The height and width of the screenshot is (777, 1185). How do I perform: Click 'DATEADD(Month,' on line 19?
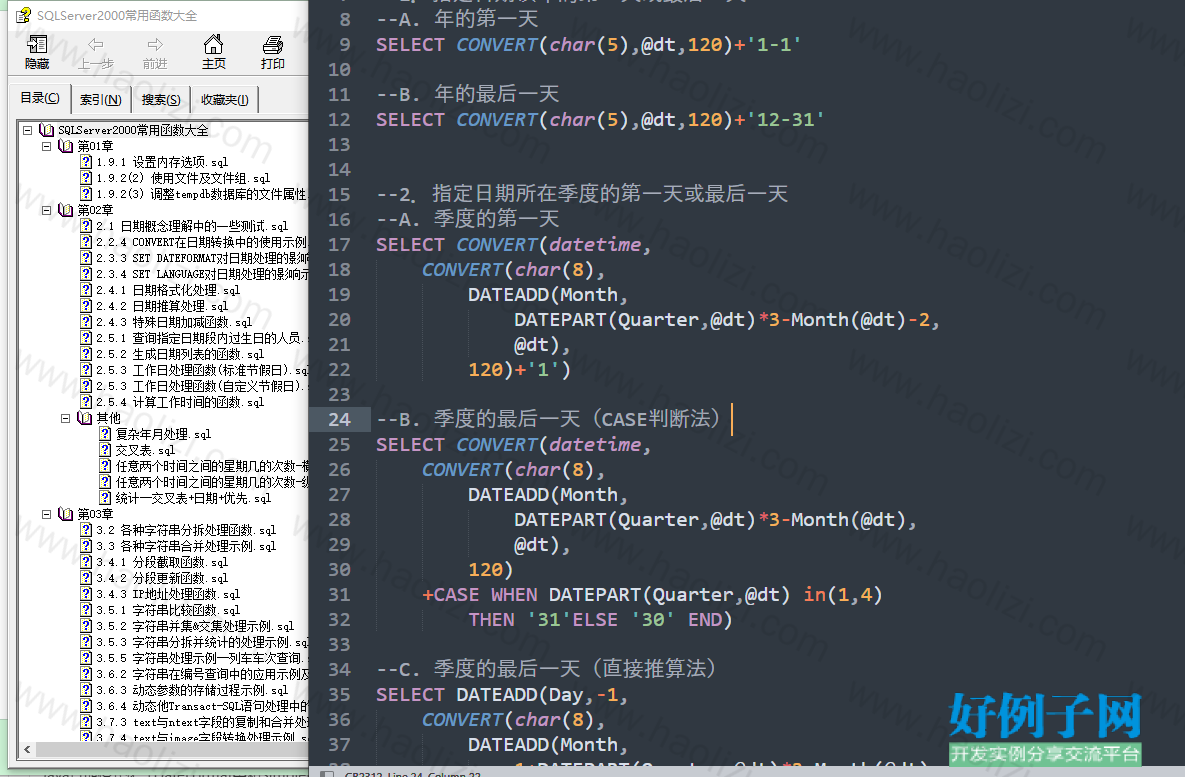[x=548, y=295]
